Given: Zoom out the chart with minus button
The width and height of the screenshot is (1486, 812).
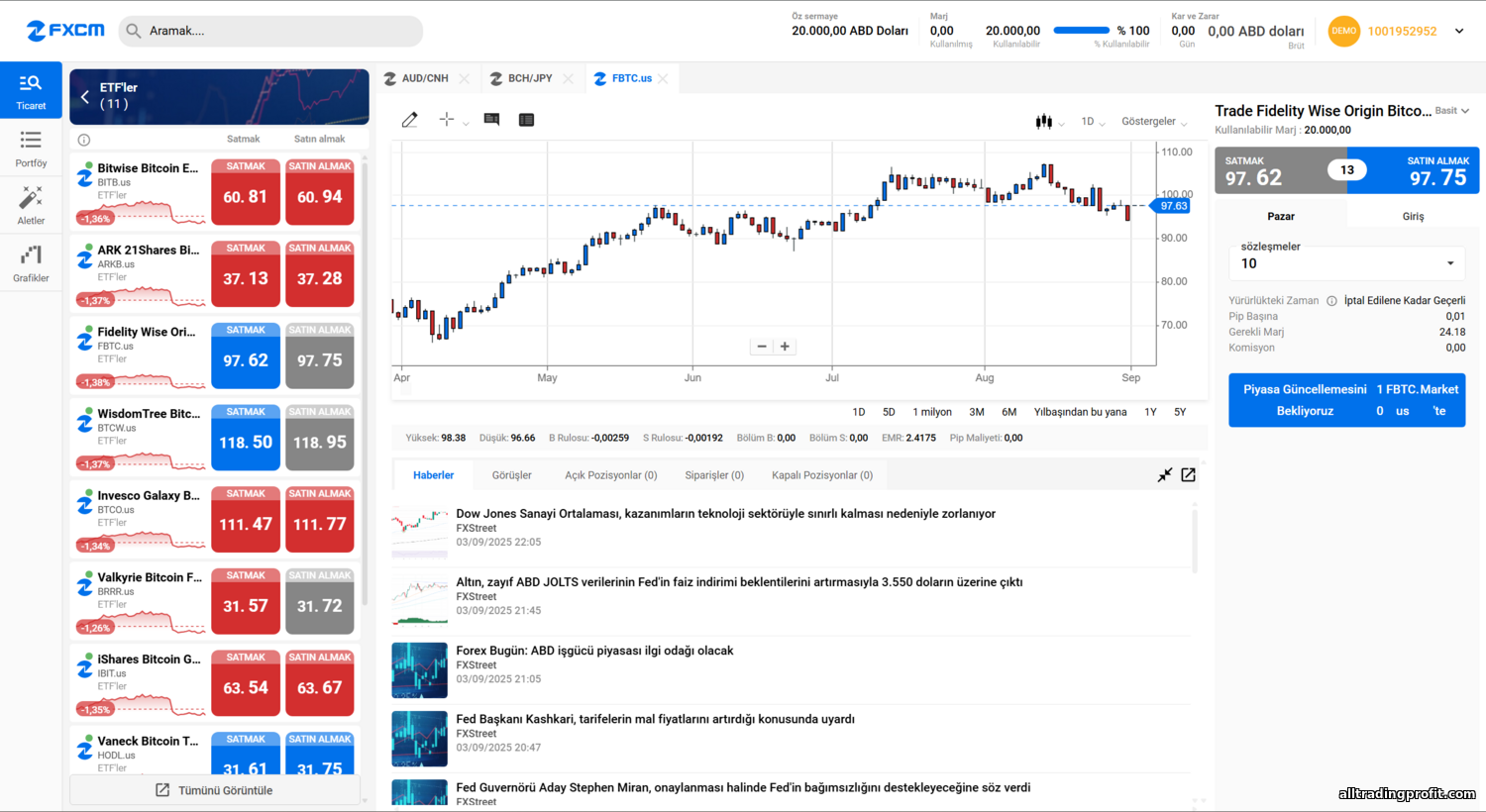Looking at the screenshot, I should coord(762,347).
